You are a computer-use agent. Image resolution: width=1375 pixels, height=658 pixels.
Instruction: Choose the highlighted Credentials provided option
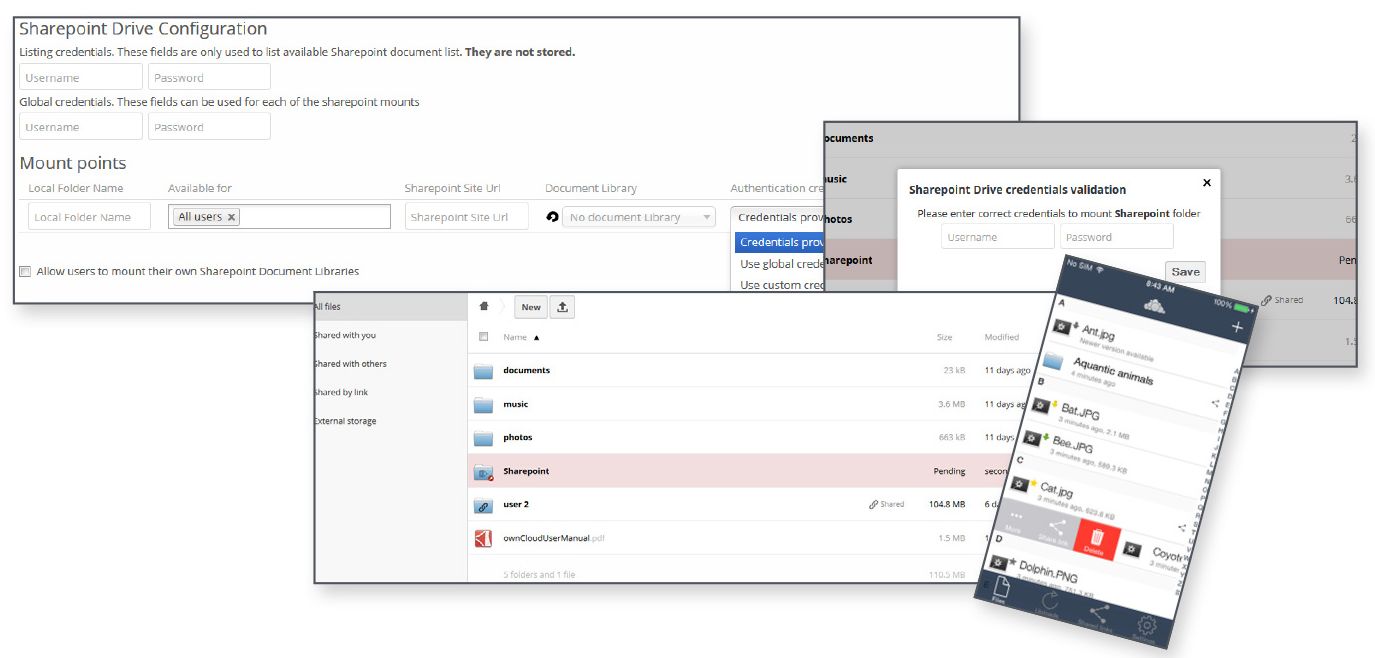tap(779, 242)
